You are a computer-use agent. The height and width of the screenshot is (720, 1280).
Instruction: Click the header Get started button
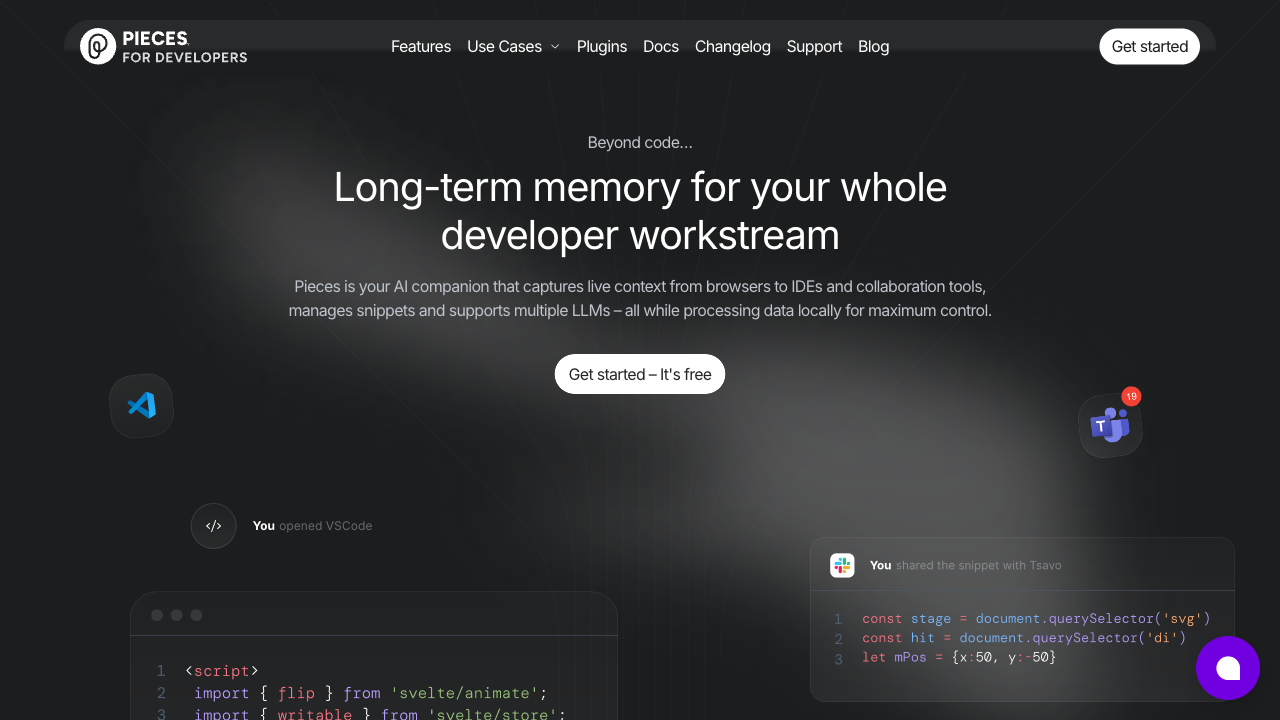pos(1150,46)
